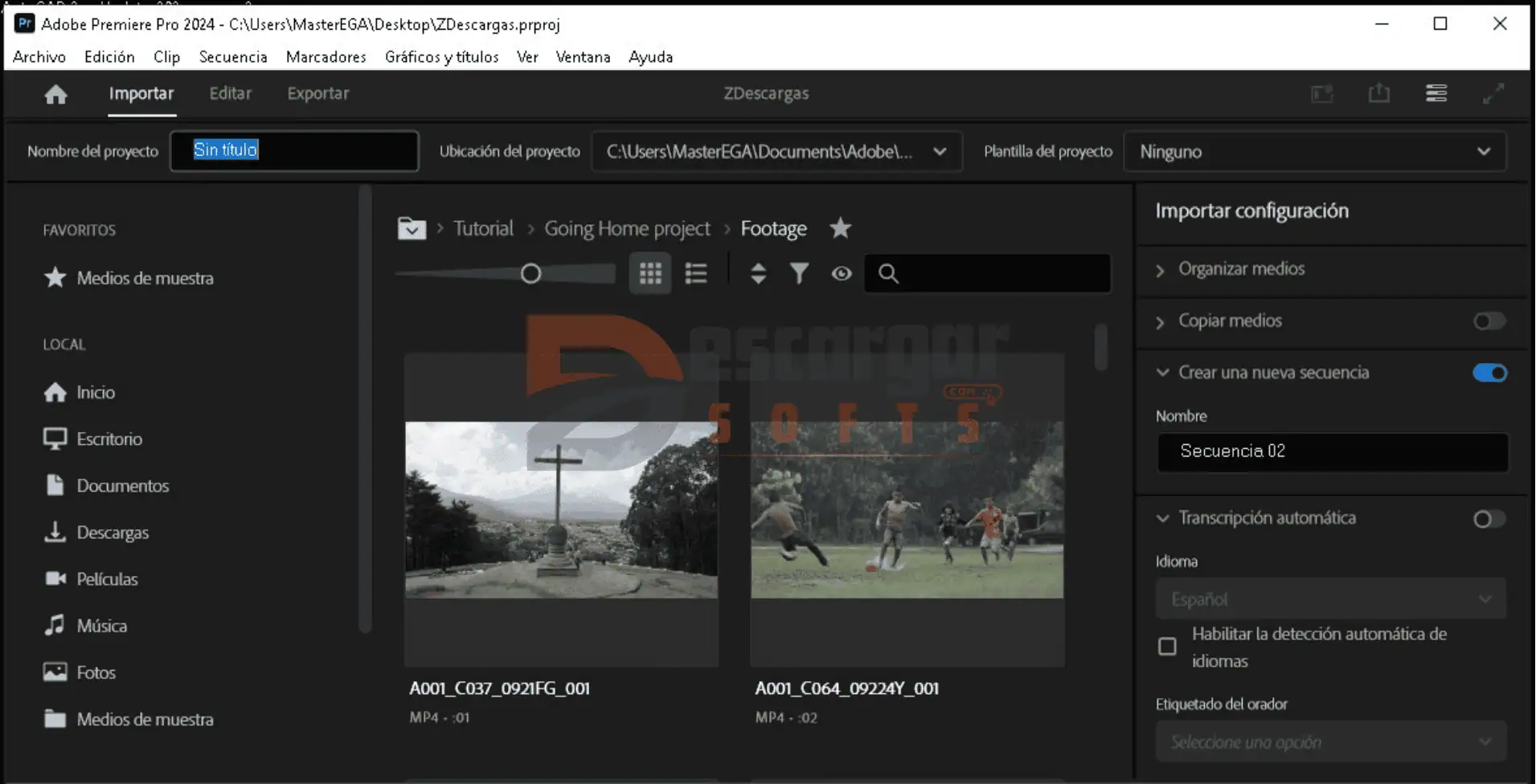
Task: Navigate to Going Home project breadcrumb
Action: click(628, 228)
